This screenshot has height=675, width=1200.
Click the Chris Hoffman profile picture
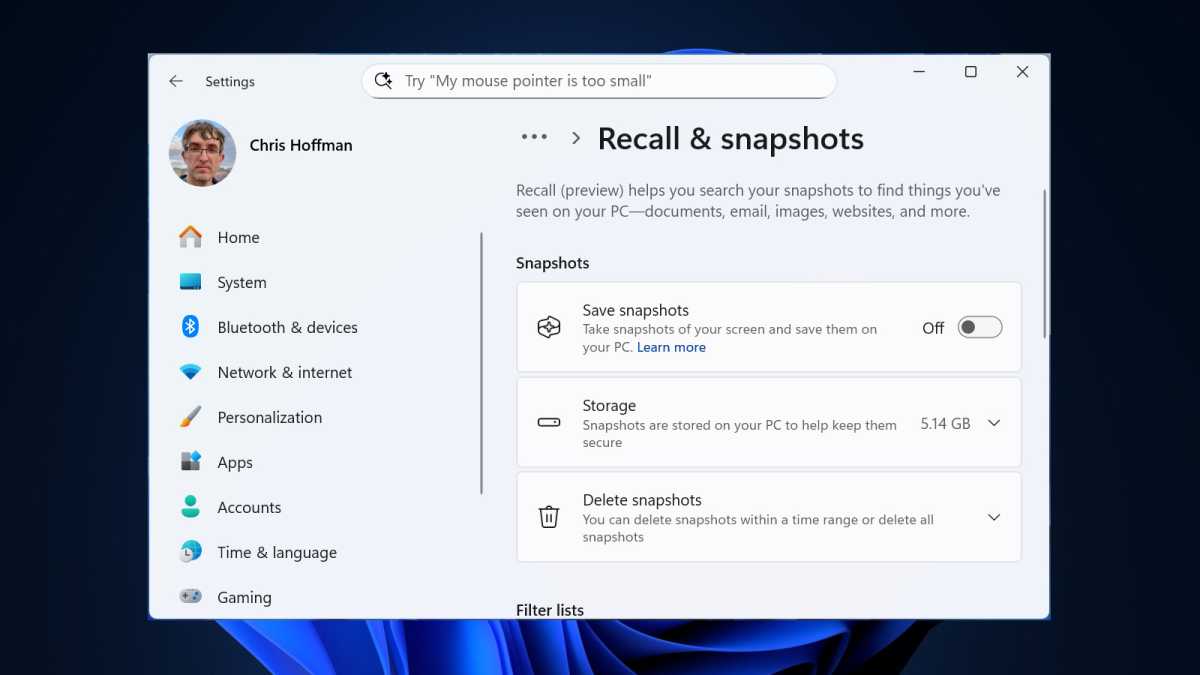203,153
